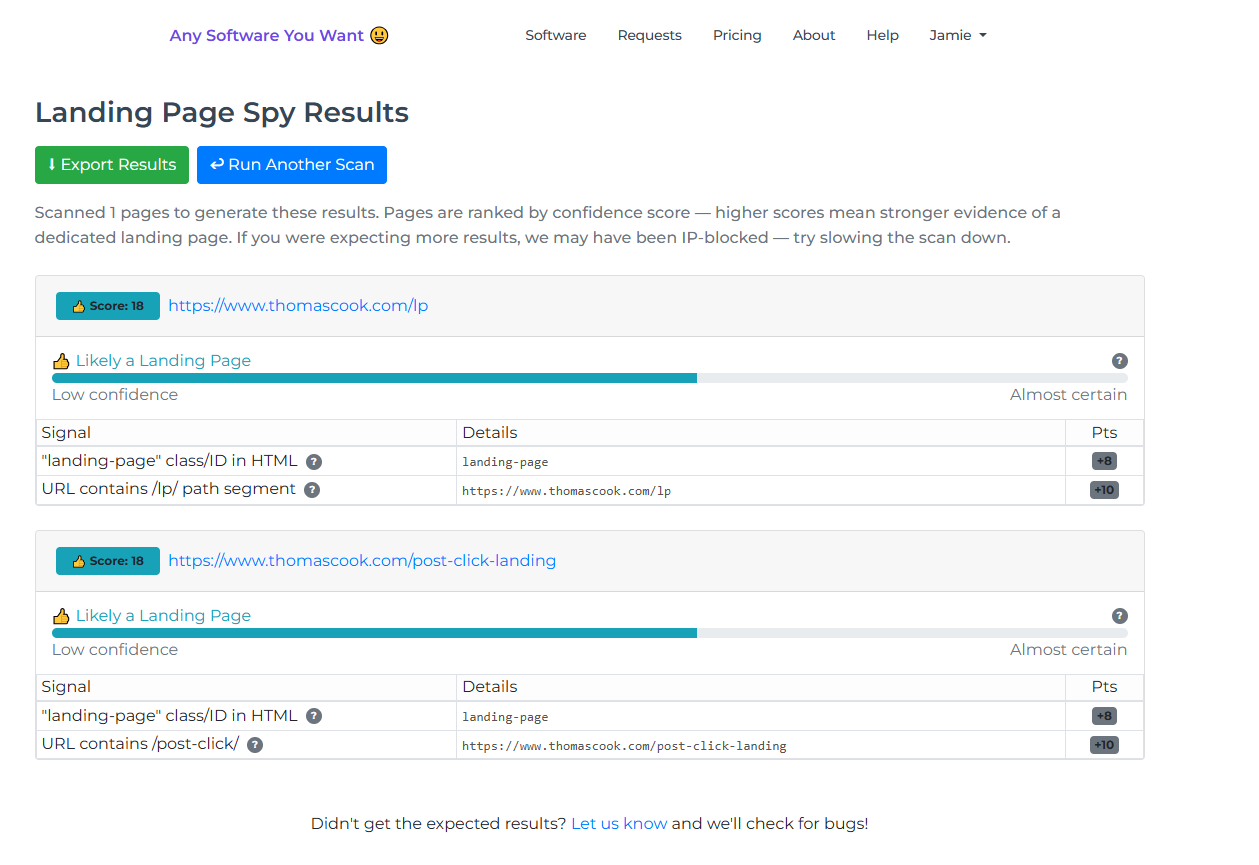Click question mark icon in thomascook.com/lp result panel
Image resolution: width=1259 pixels, height=865 pixels.
click(x=1119, y=361)
